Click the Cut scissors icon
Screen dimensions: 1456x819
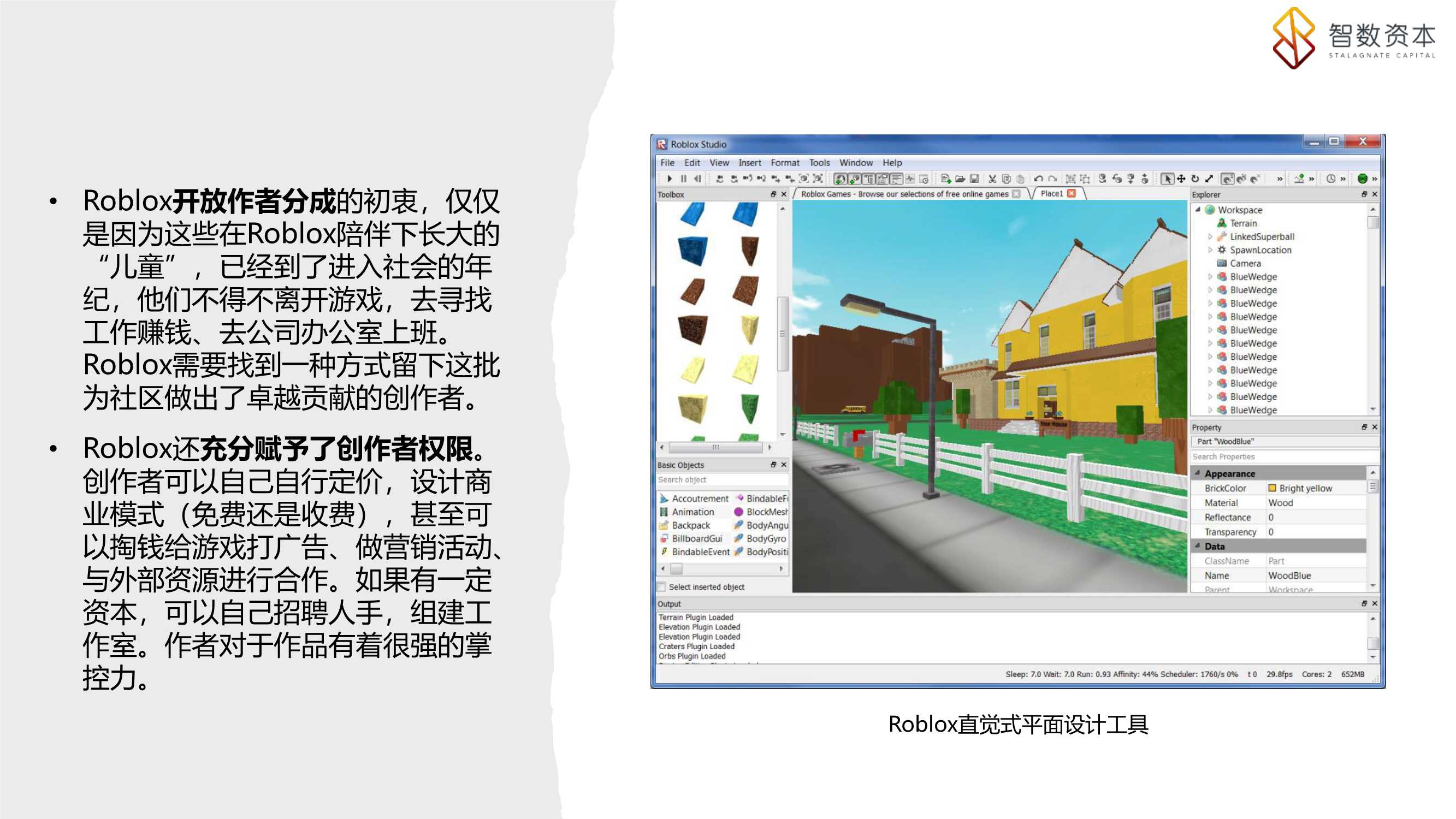coord(992,179)
